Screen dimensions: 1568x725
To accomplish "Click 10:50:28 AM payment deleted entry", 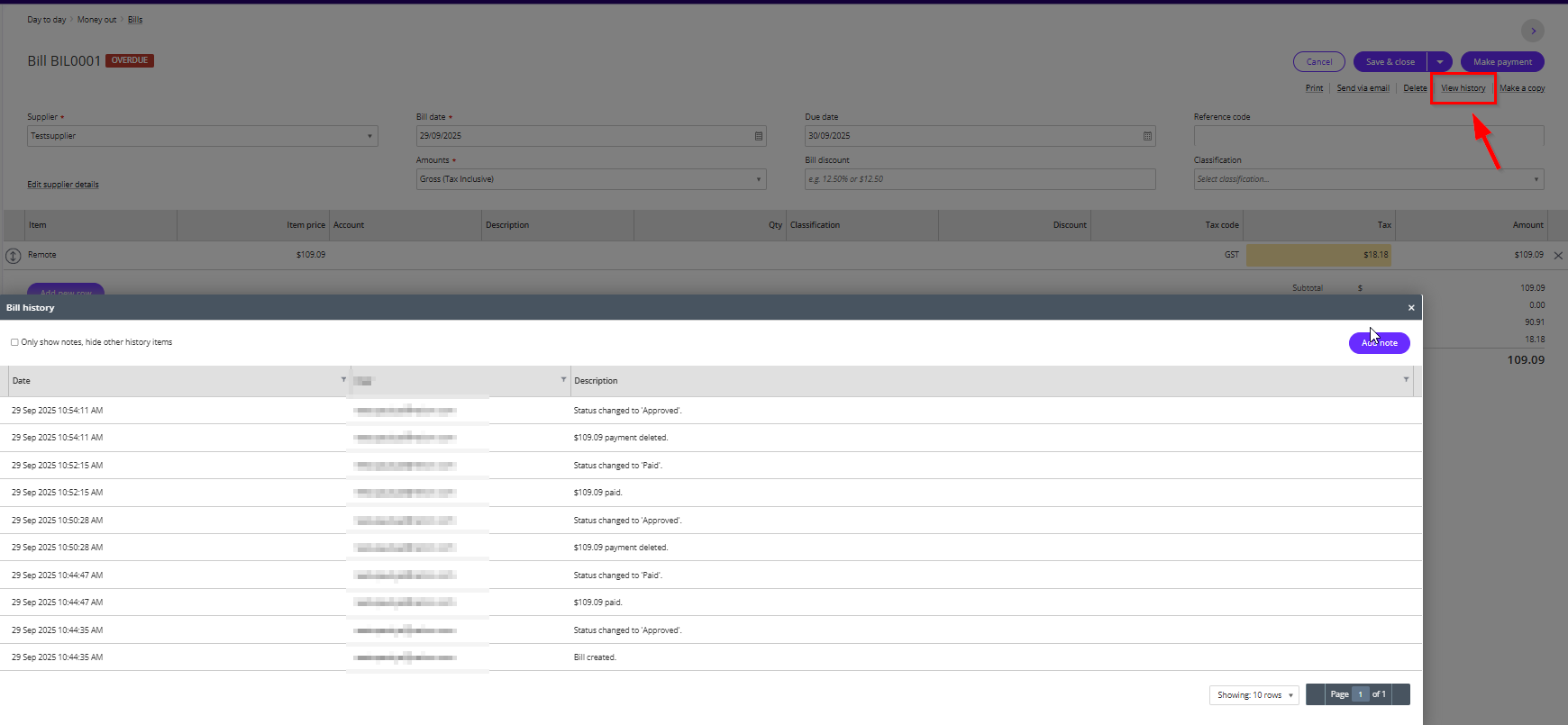I will point(711,548).
